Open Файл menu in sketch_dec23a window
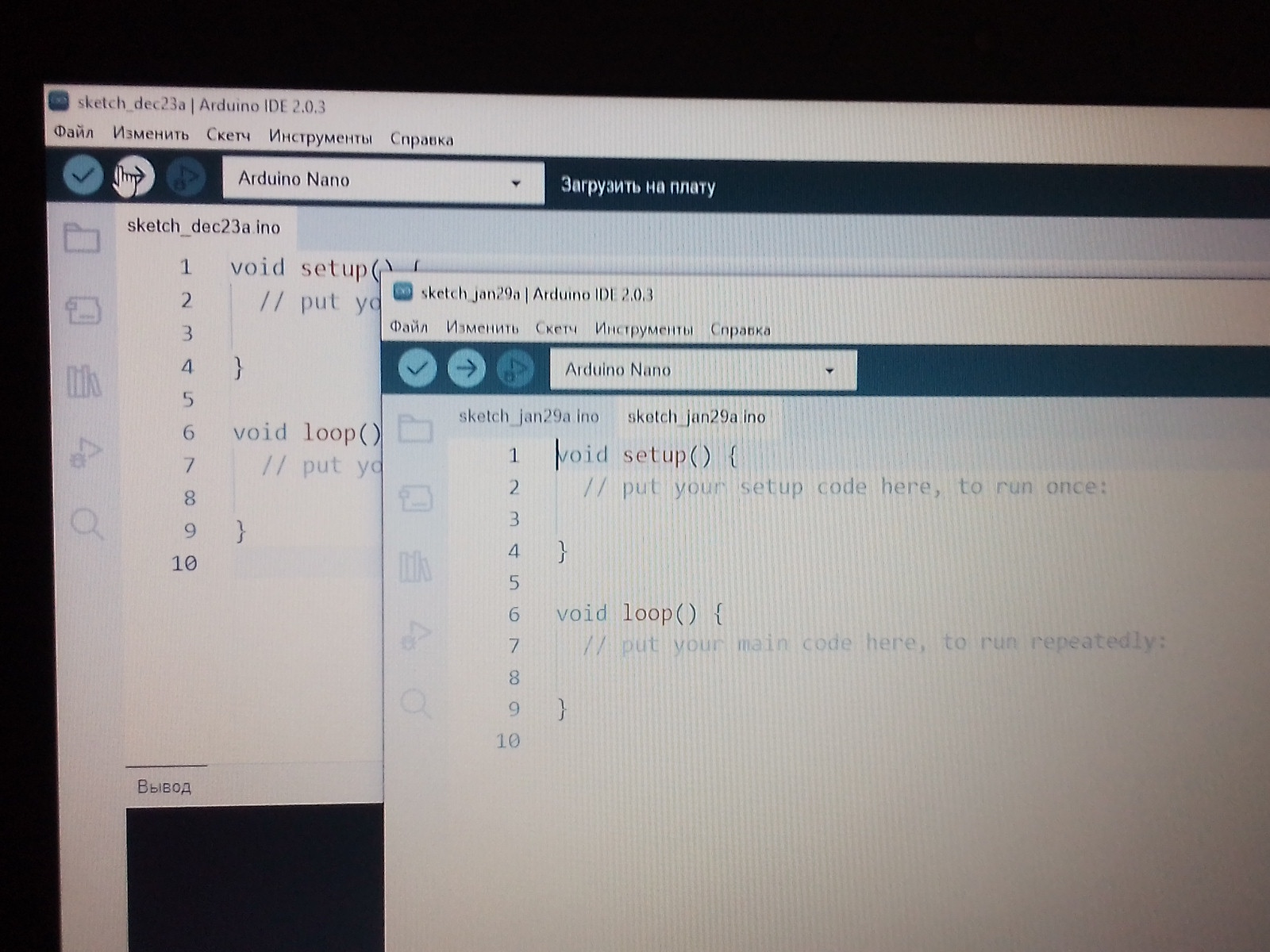Image resolution: width=1270 pixels, height=952 pixels. click(74, 132)
